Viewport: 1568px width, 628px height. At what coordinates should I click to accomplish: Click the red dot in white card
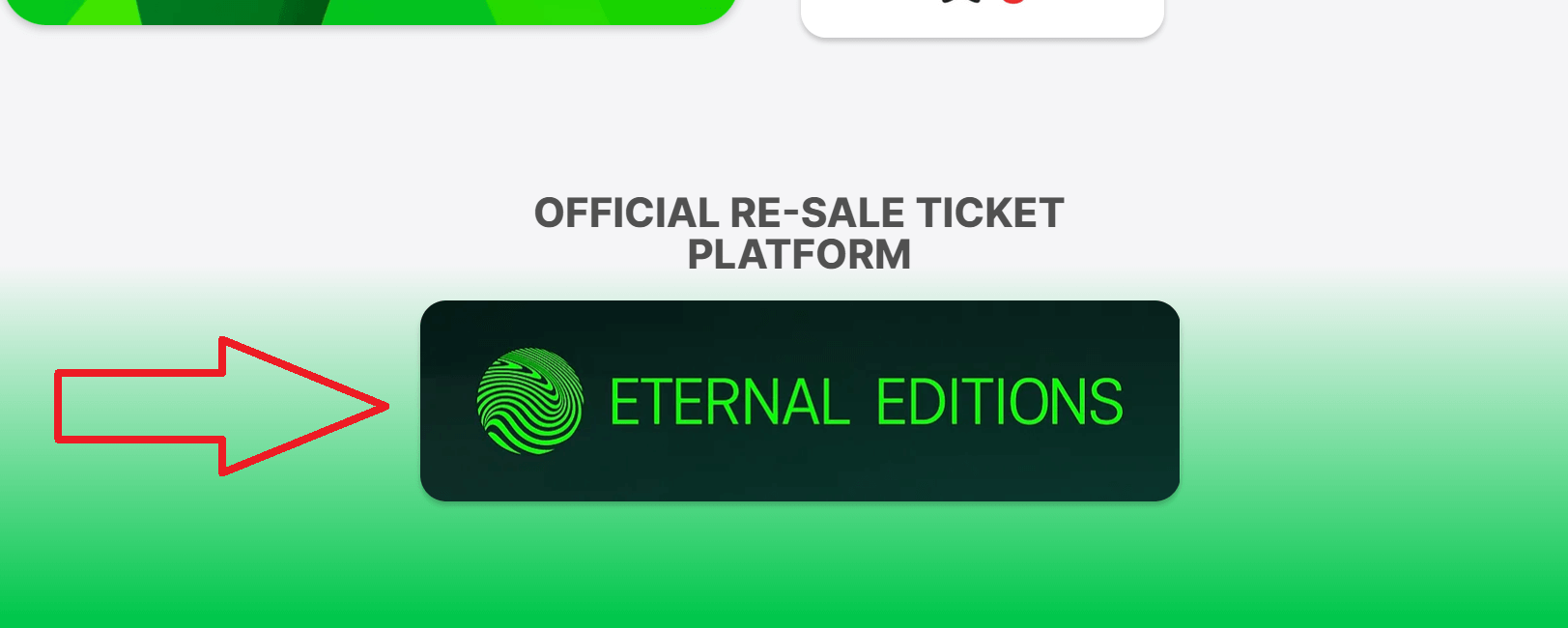pos(1012,1)
